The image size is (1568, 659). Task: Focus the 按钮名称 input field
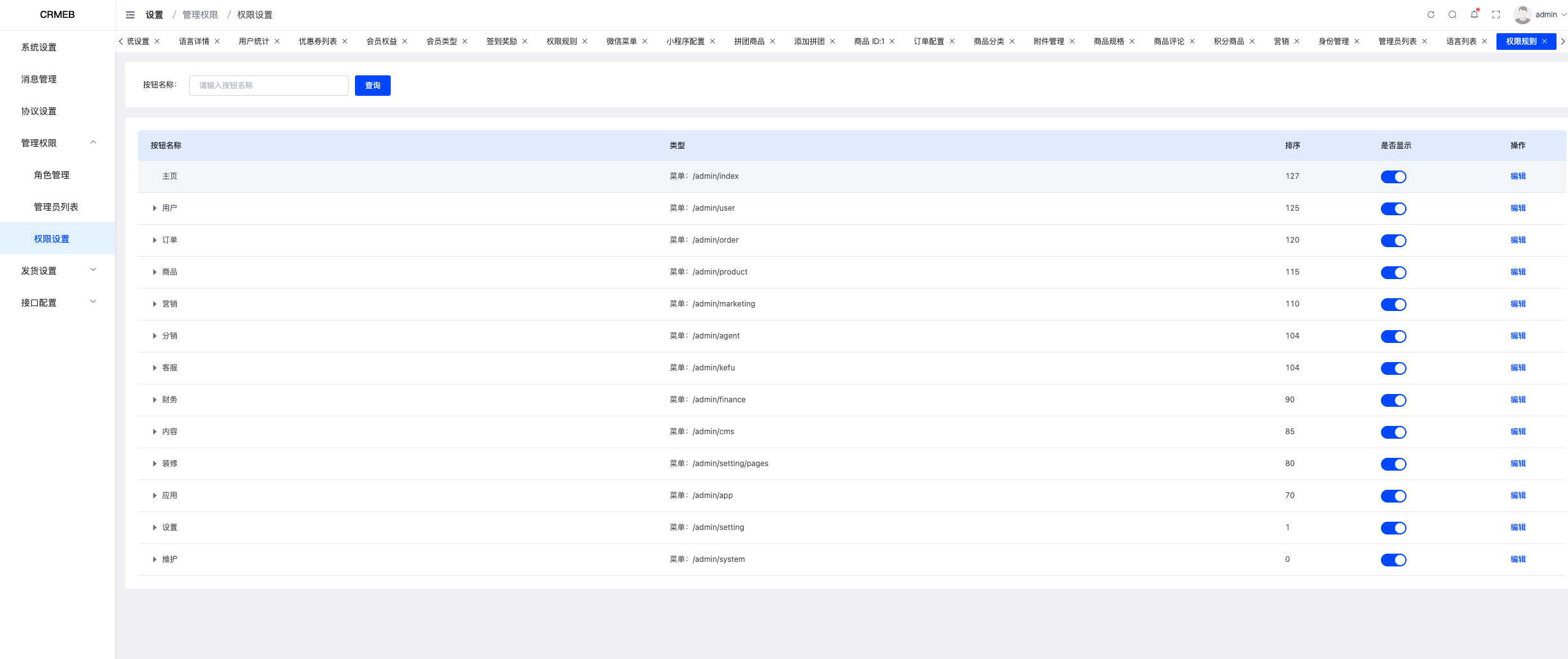269,86
